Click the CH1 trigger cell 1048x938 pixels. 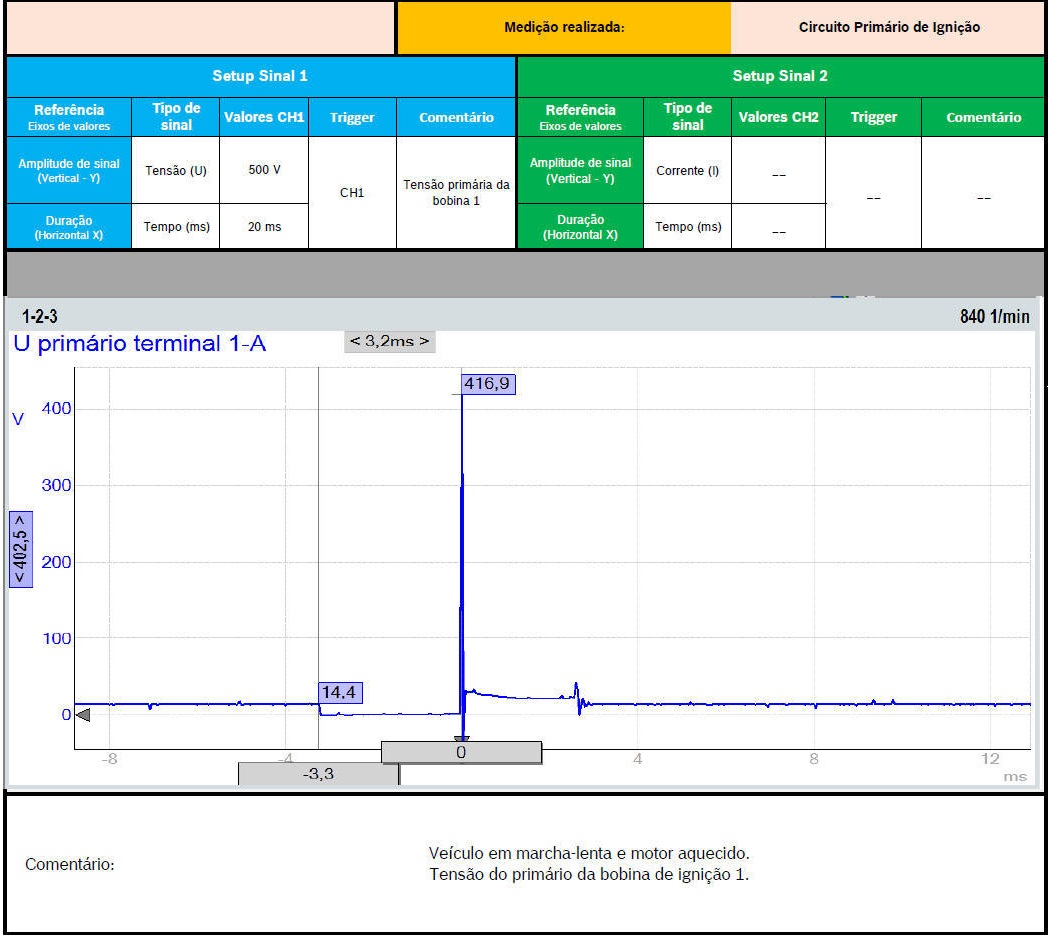pyautogui.click(x=352, y=193)
